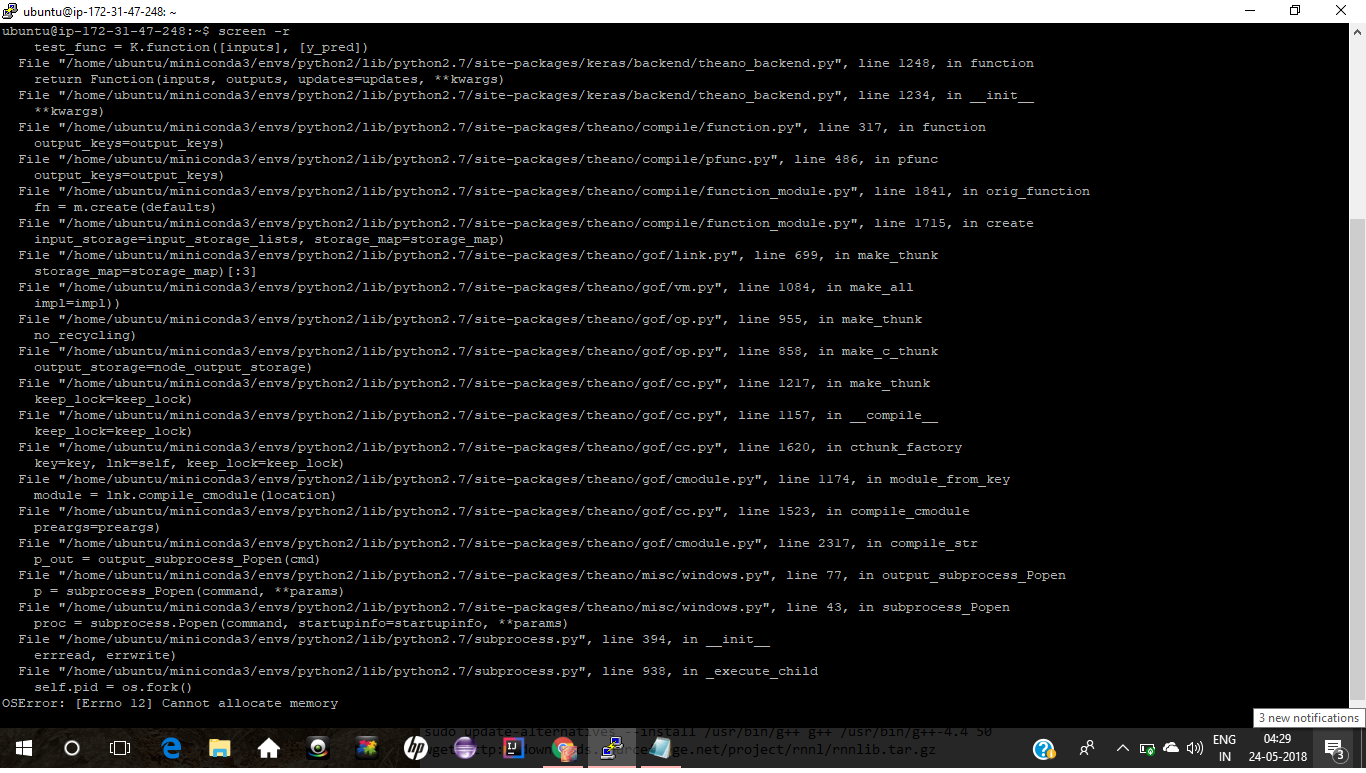The width and height of the screenshot is (1366, 773).
Task: Open Action Center with 3 notifications
Action: [1335, 748]
